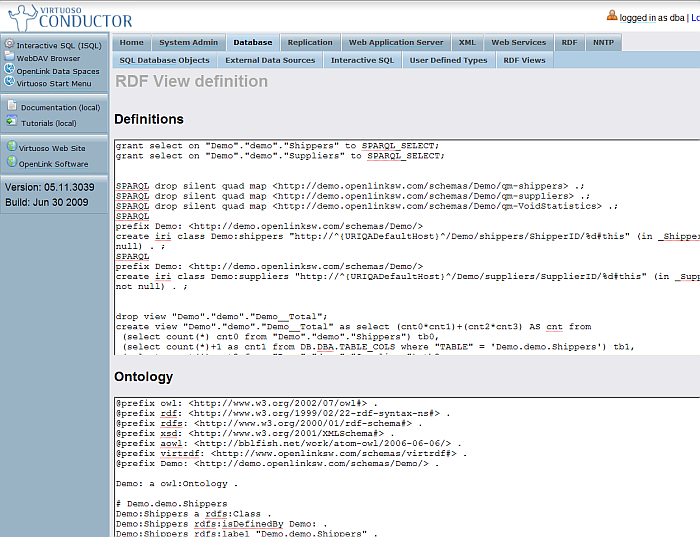Screen dimensions: 700x537
Task: Click the OpenLink Software globe icon
Action: 12,163
